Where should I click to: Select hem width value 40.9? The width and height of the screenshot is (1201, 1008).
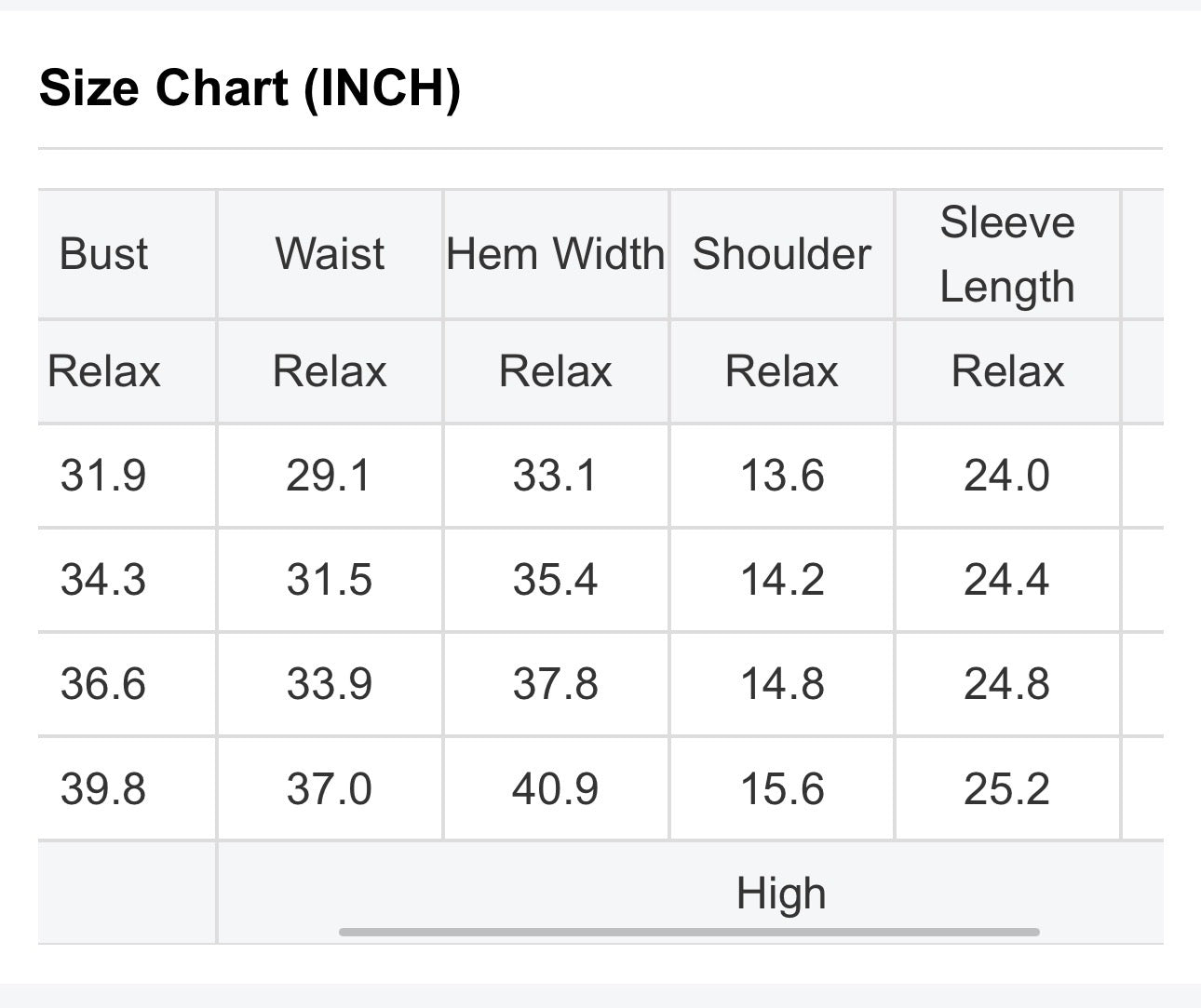[x=556, y=789]
